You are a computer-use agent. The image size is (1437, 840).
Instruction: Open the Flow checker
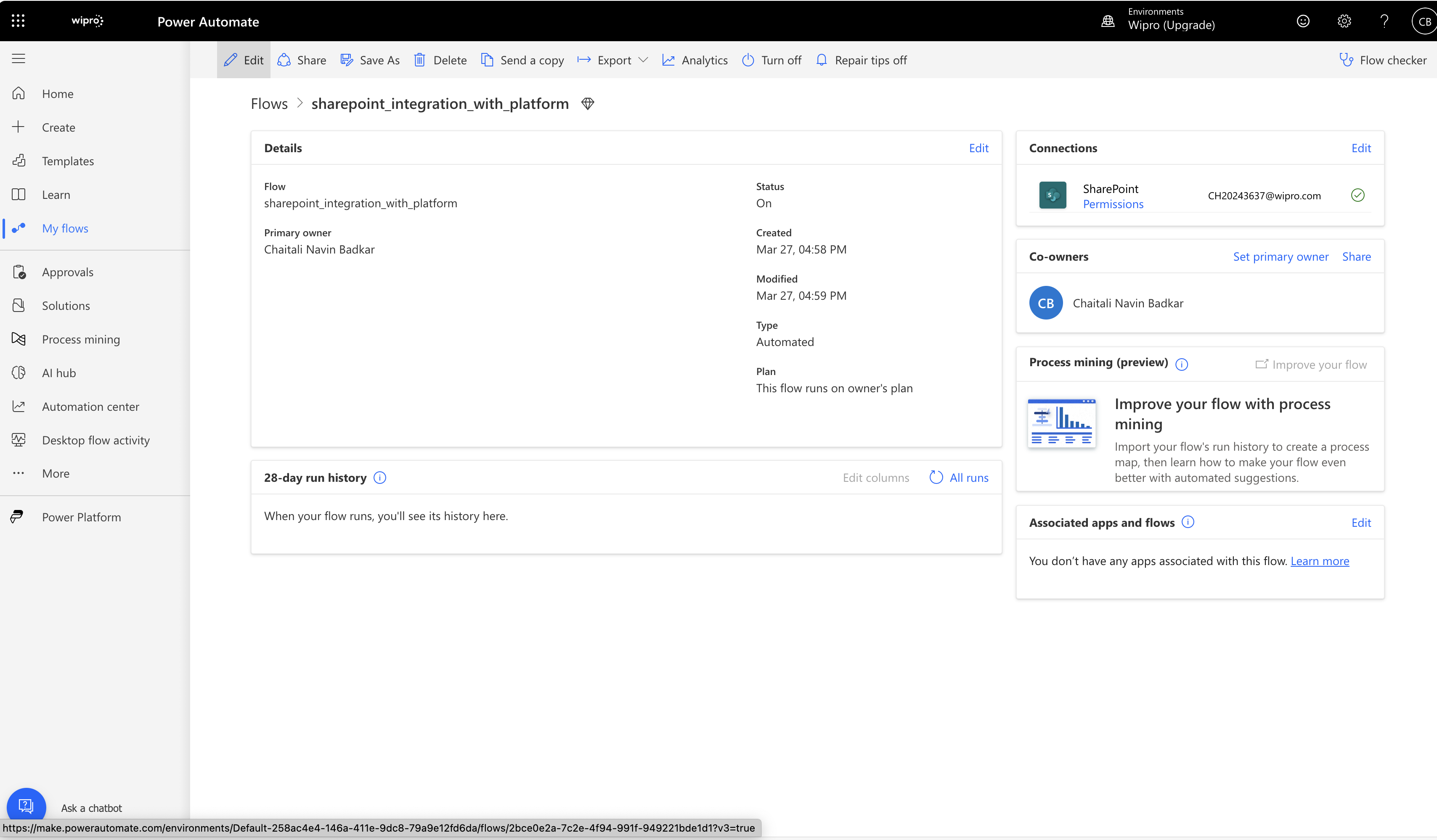[x=1382, y=60]
